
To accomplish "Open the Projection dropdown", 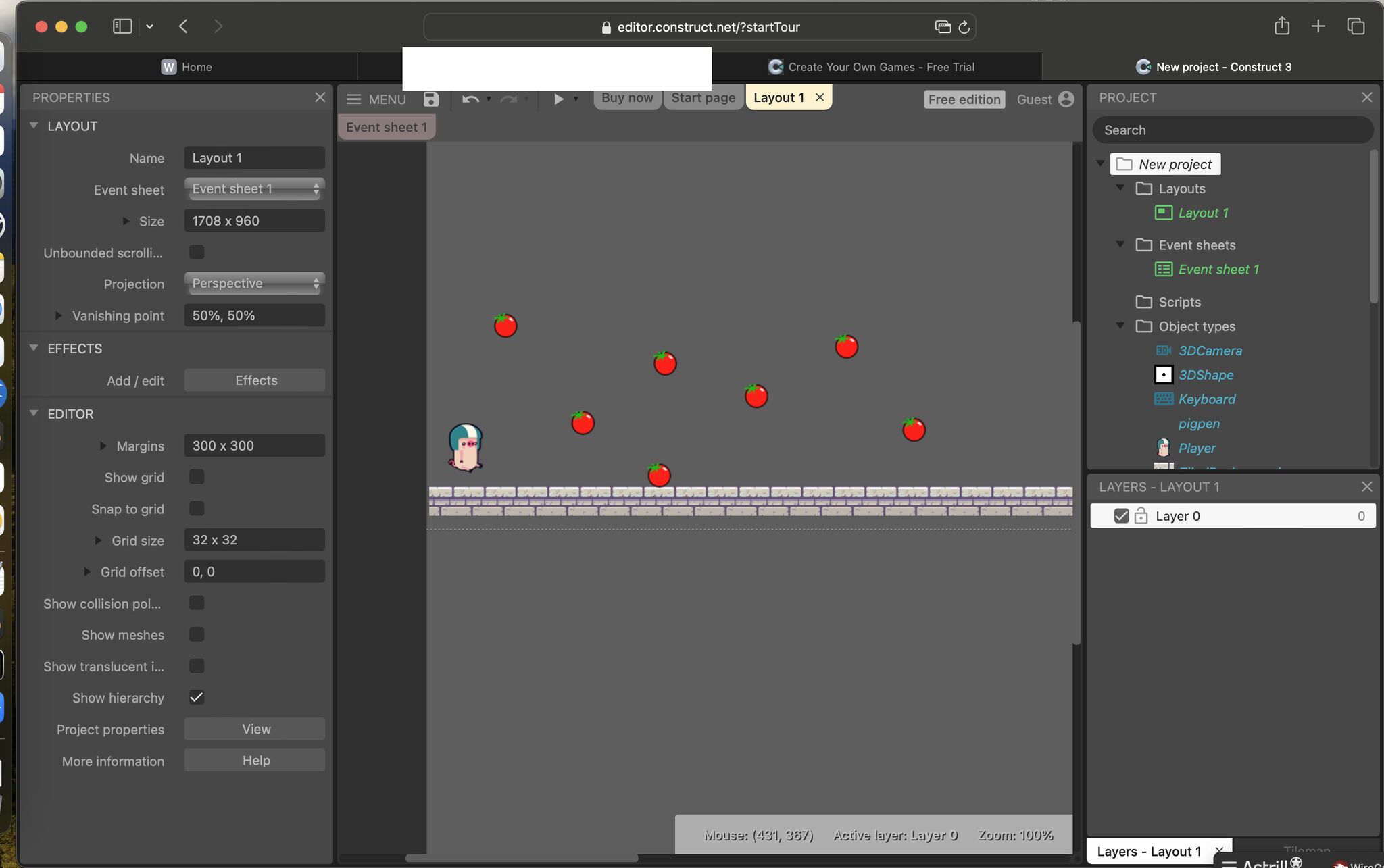I will (253, 283).
